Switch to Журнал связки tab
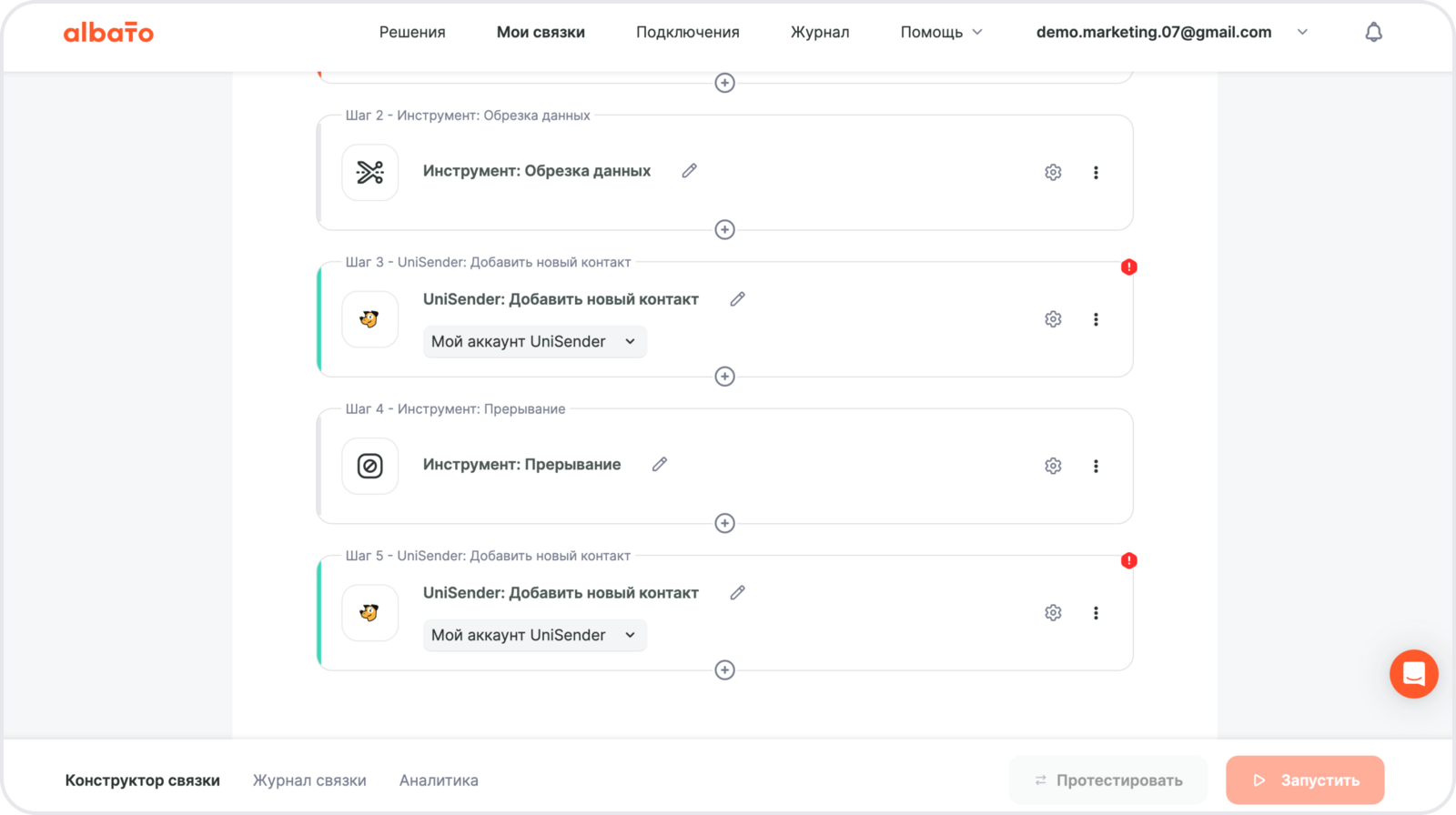1456x815 pixels. pos(309,780)
